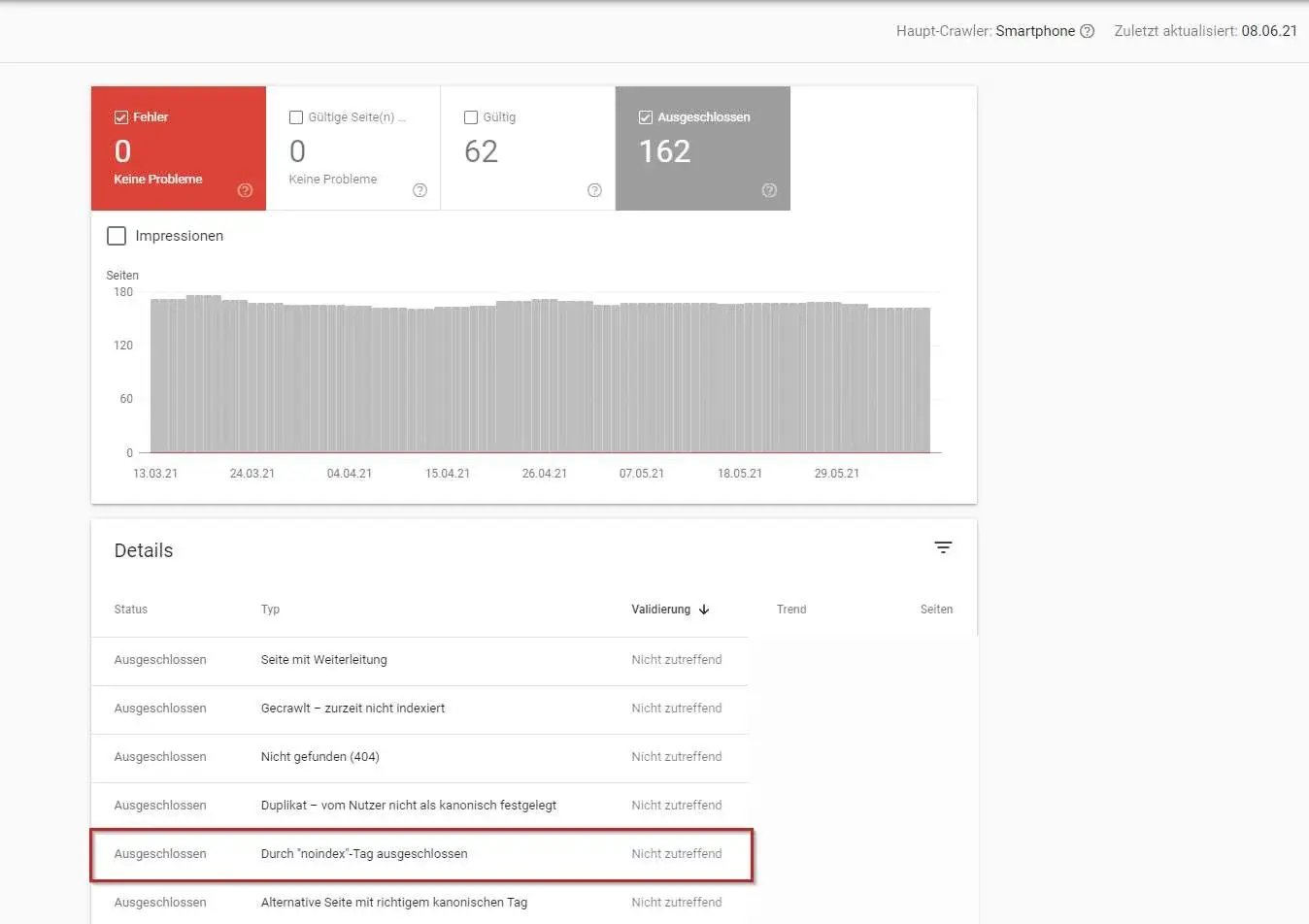The image size is (1309, 924).
Task: Open help icon next to Haupt-Crawler Smartphone
Action: (1087, 31)
